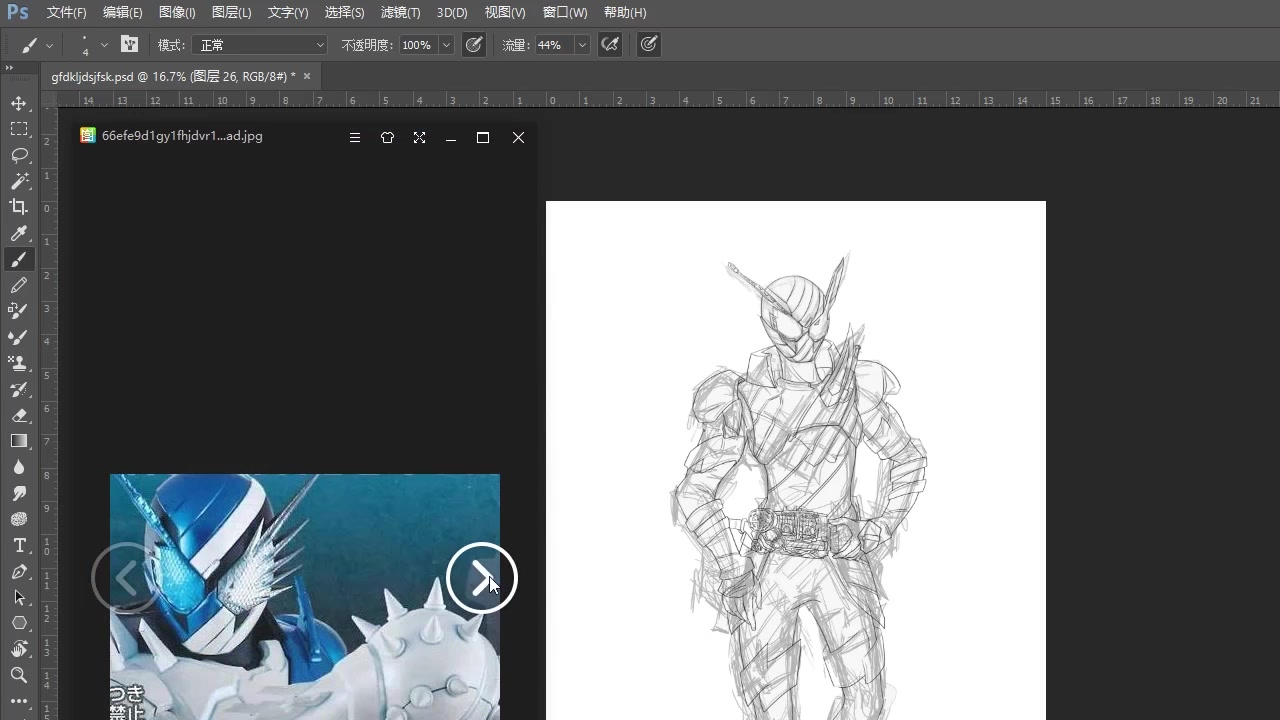Image resolution: width=1280 pixels, height=720 pixels.
Task: Toggle pressure for size button
Action: (649, 44)
